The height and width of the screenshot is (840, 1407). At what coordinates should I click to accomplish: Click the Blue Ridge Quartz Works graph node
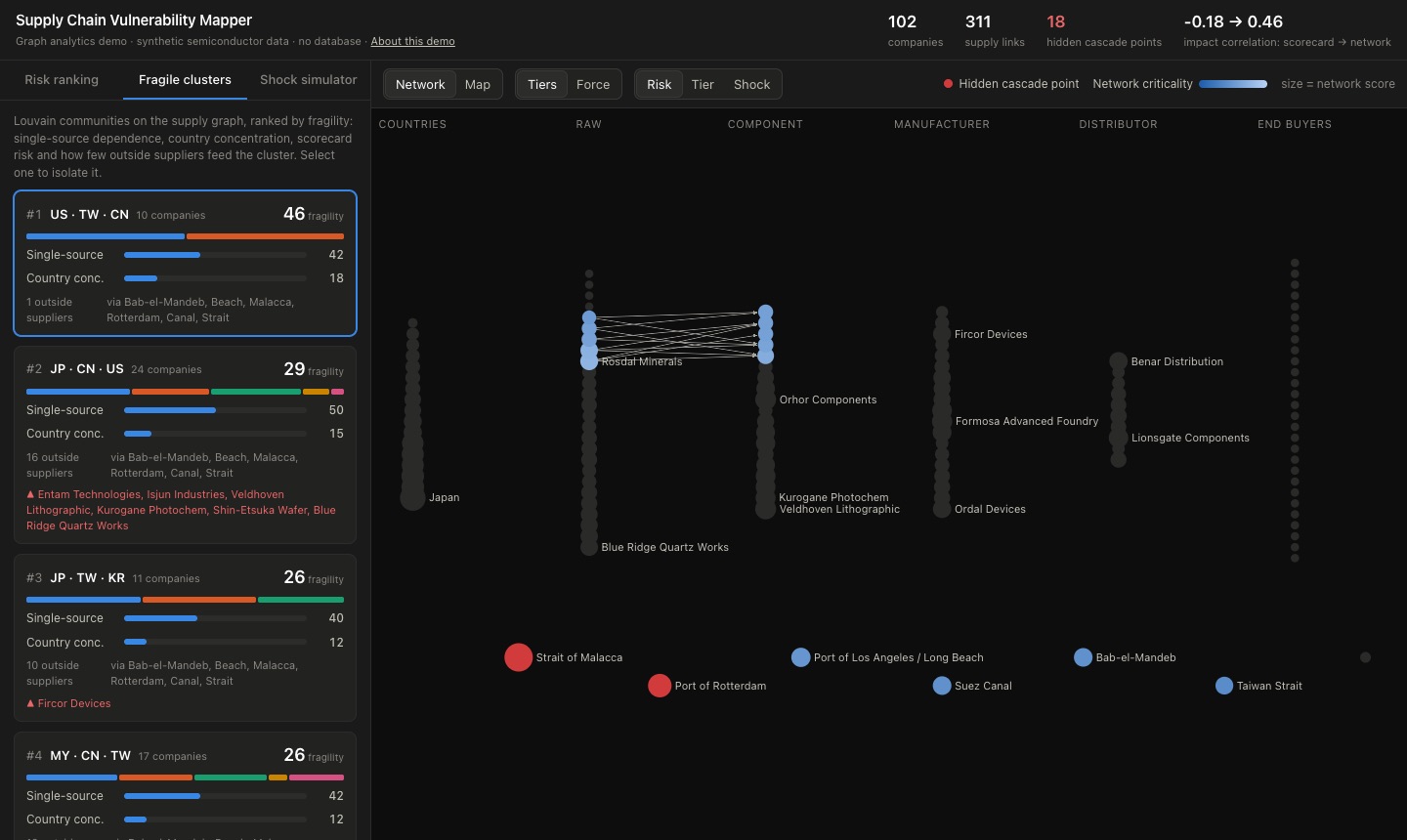point(589,547)
